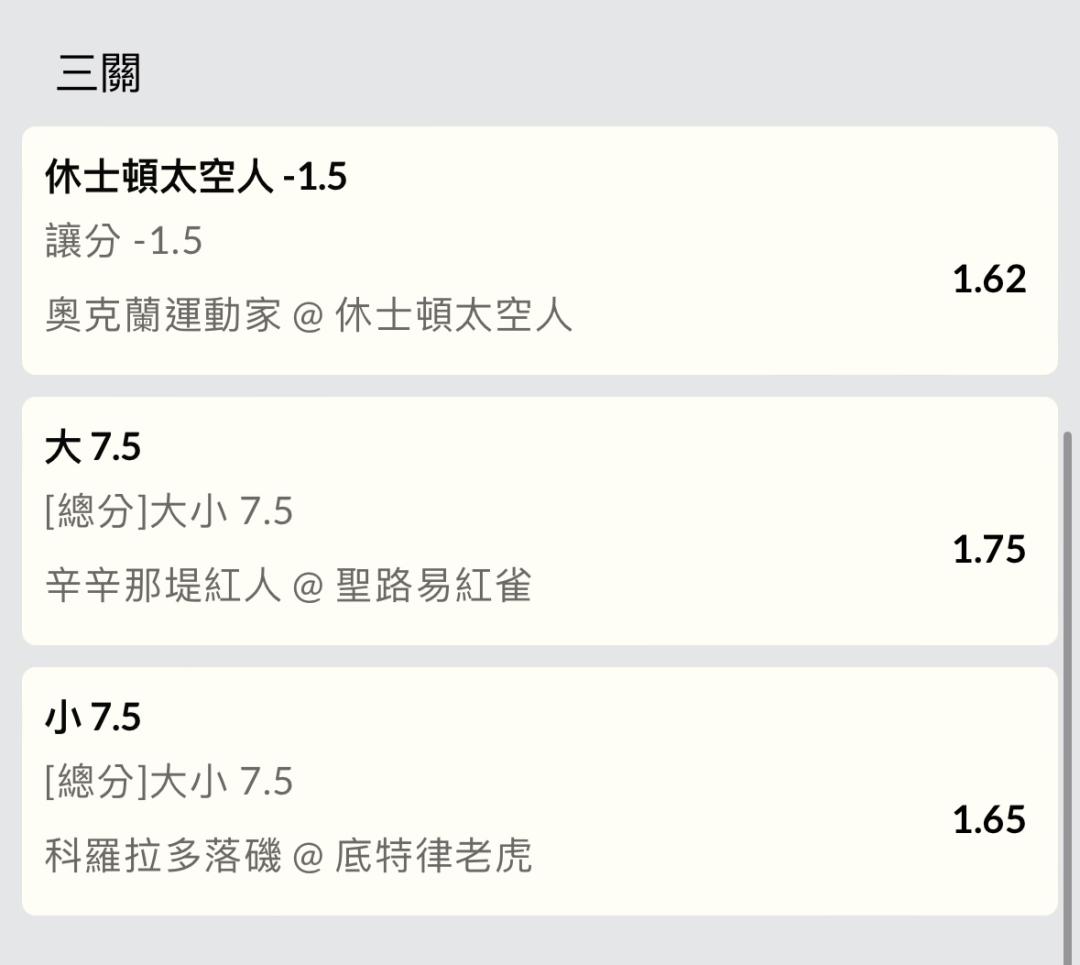Click the vertical scrollbar on the right edge
This screenshot has height=965, width=1080.
(x=1068, y=698)
